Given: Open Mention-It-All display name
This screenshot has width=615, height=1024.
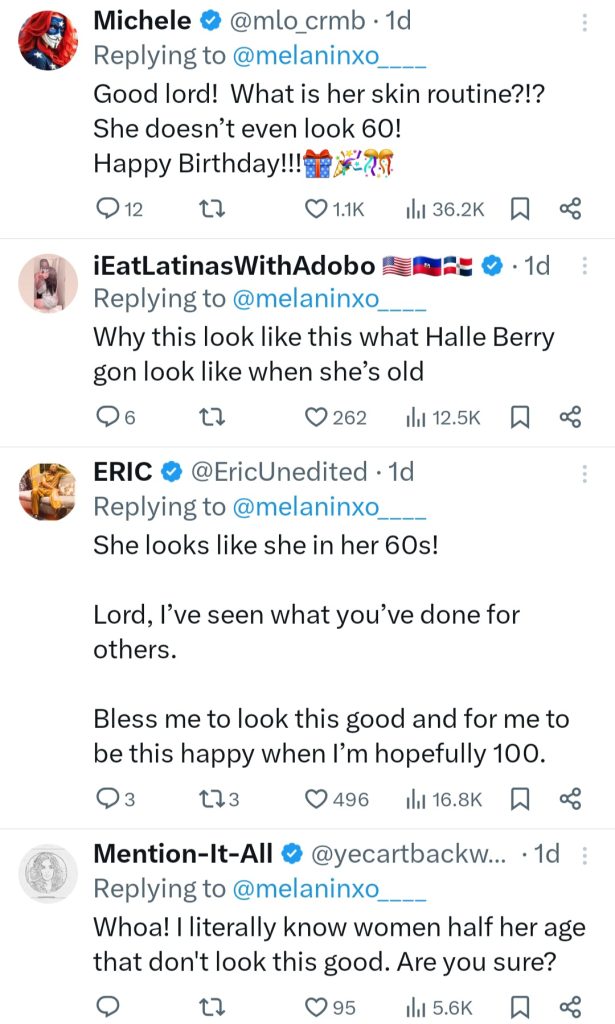Looking at the screenshot, I should coord(184,855).
